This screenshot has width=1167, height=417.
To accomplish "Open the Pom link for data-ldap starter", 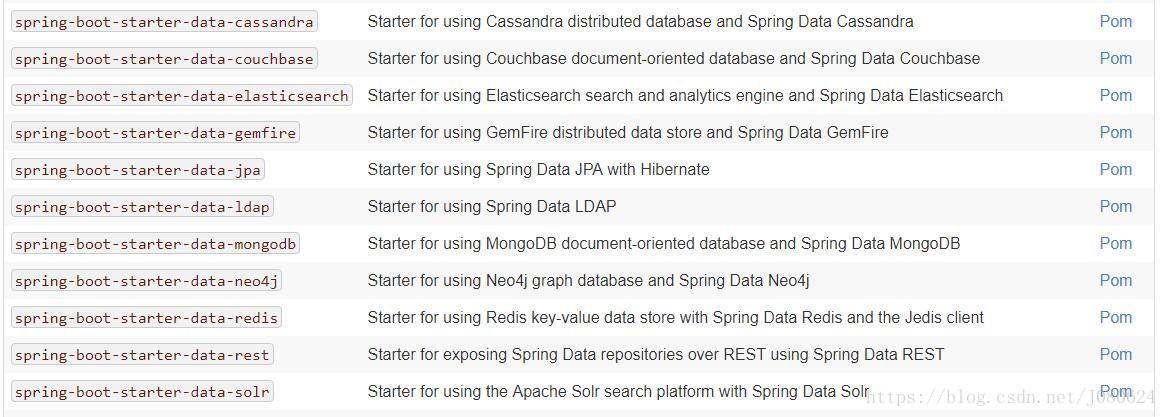I will point(1116,206).
